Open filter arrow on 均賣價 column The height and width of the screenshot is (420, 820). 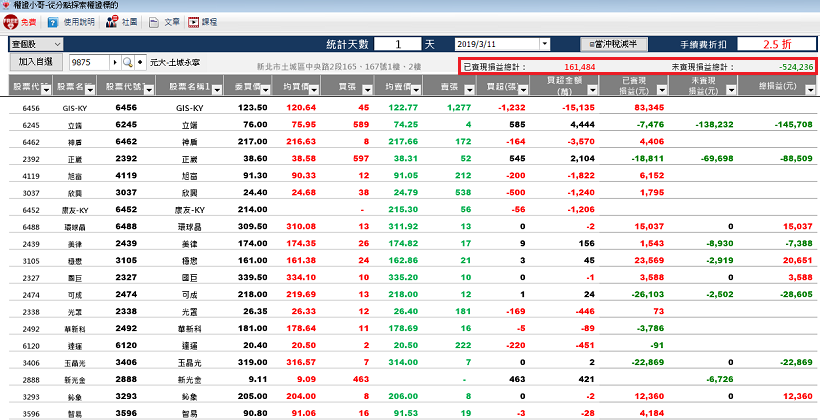coord(418,91)
